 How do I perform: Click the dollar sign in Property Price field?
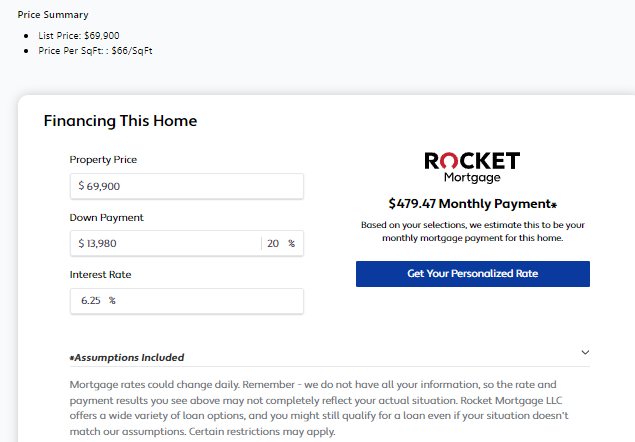(x=82, y=186)
